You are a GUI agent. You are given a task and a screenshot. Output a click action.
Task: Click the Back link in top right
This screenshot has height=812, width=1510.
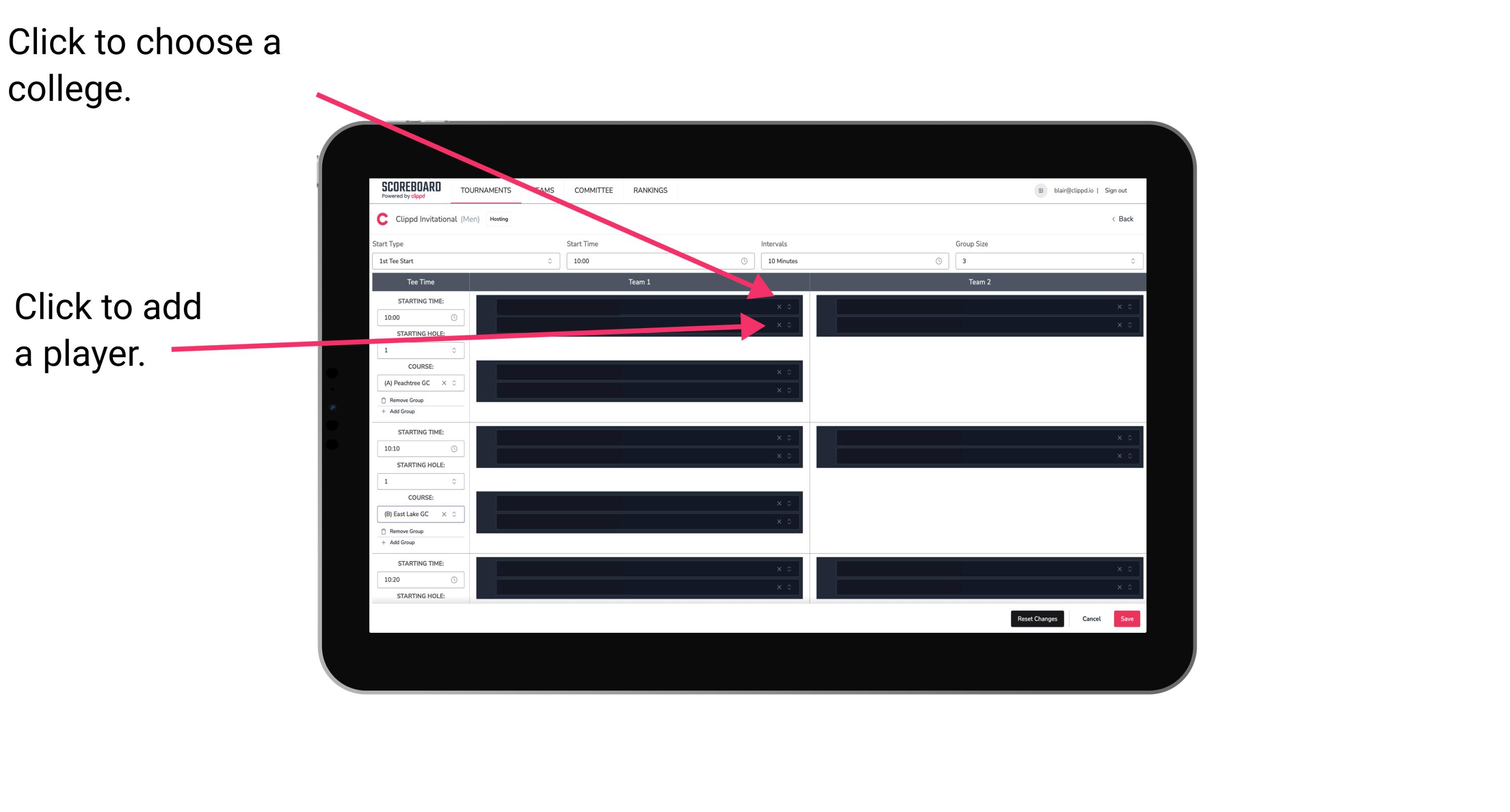(x=1123, y=219)
